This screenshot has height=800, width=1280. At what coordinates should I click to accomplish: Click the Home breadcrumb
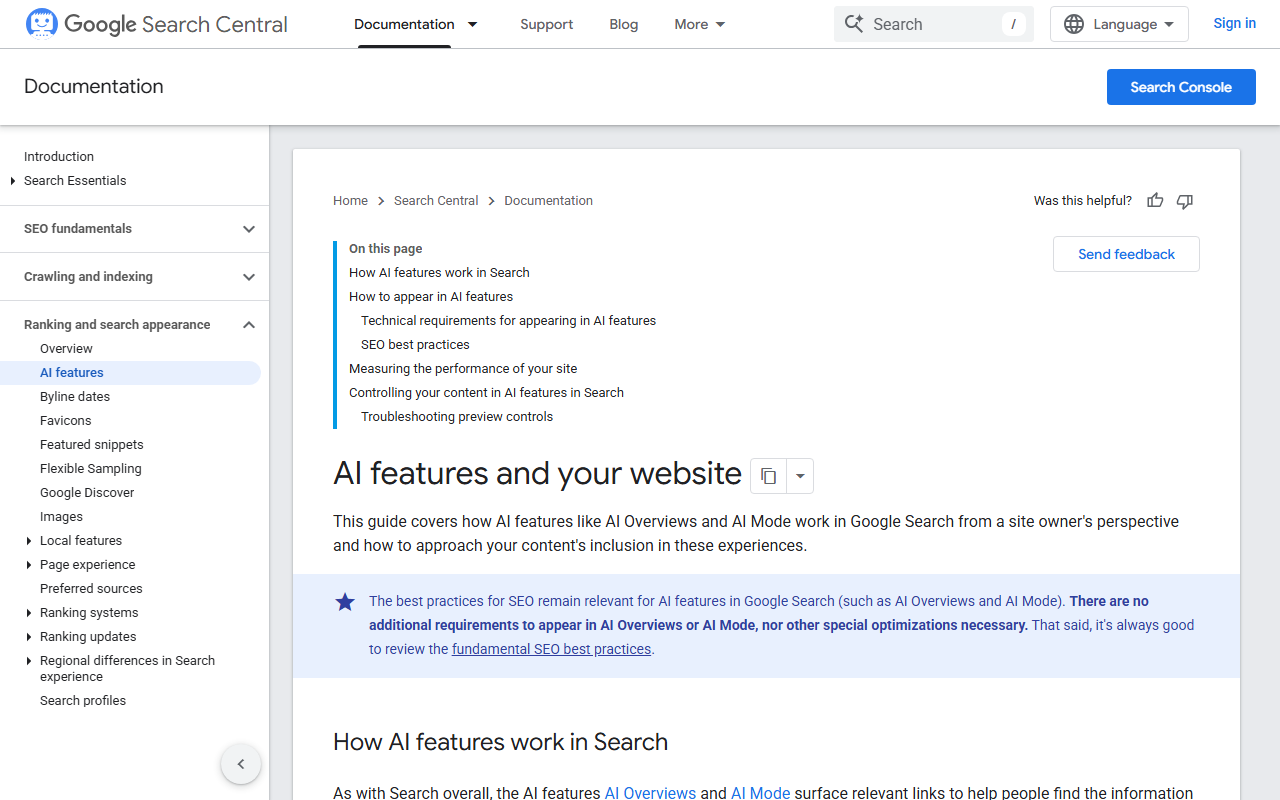350,201
